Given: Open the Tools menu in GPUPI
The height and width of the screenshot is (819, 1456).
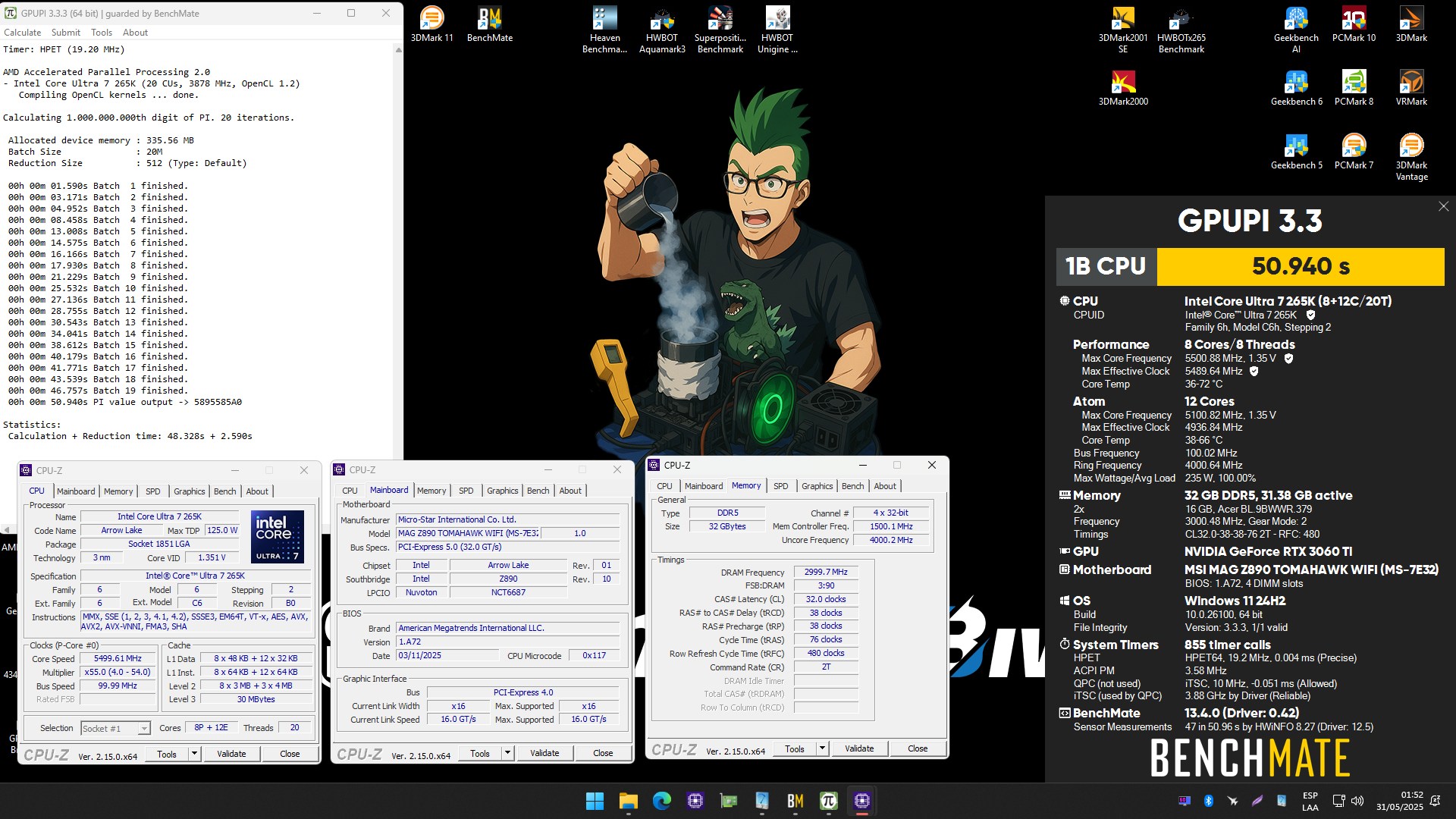Looking at the screenshot, I should [x=102, y=33].
